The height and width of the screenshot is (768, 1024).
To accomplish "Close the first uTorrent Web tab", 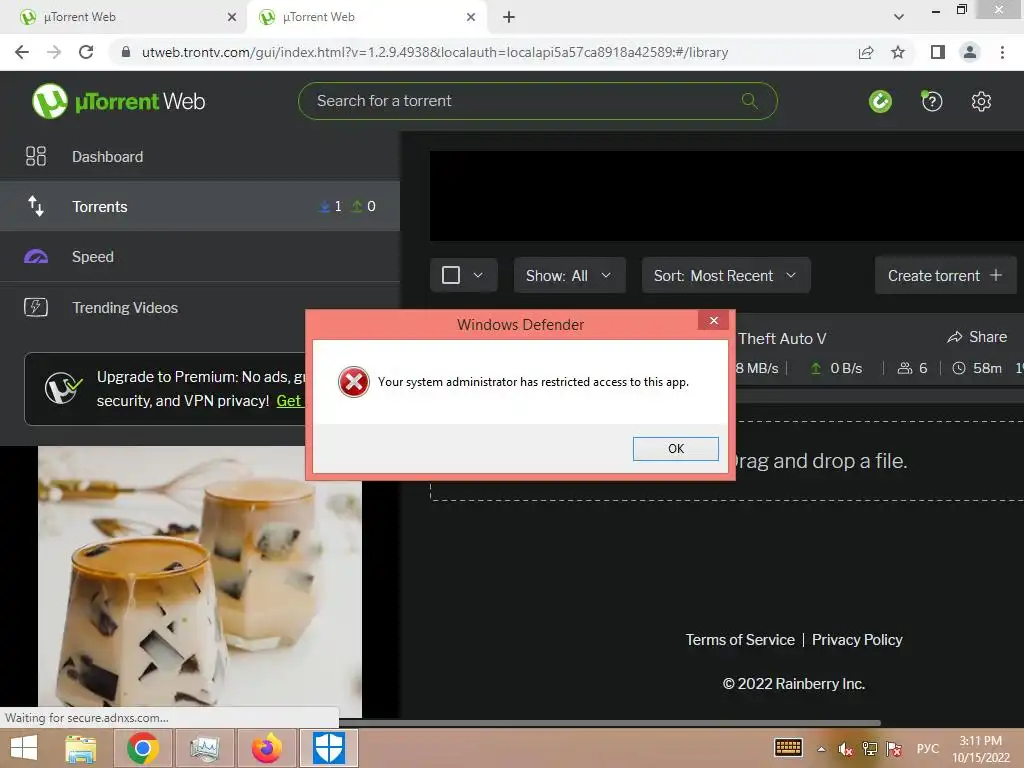I will pos(232,17).
